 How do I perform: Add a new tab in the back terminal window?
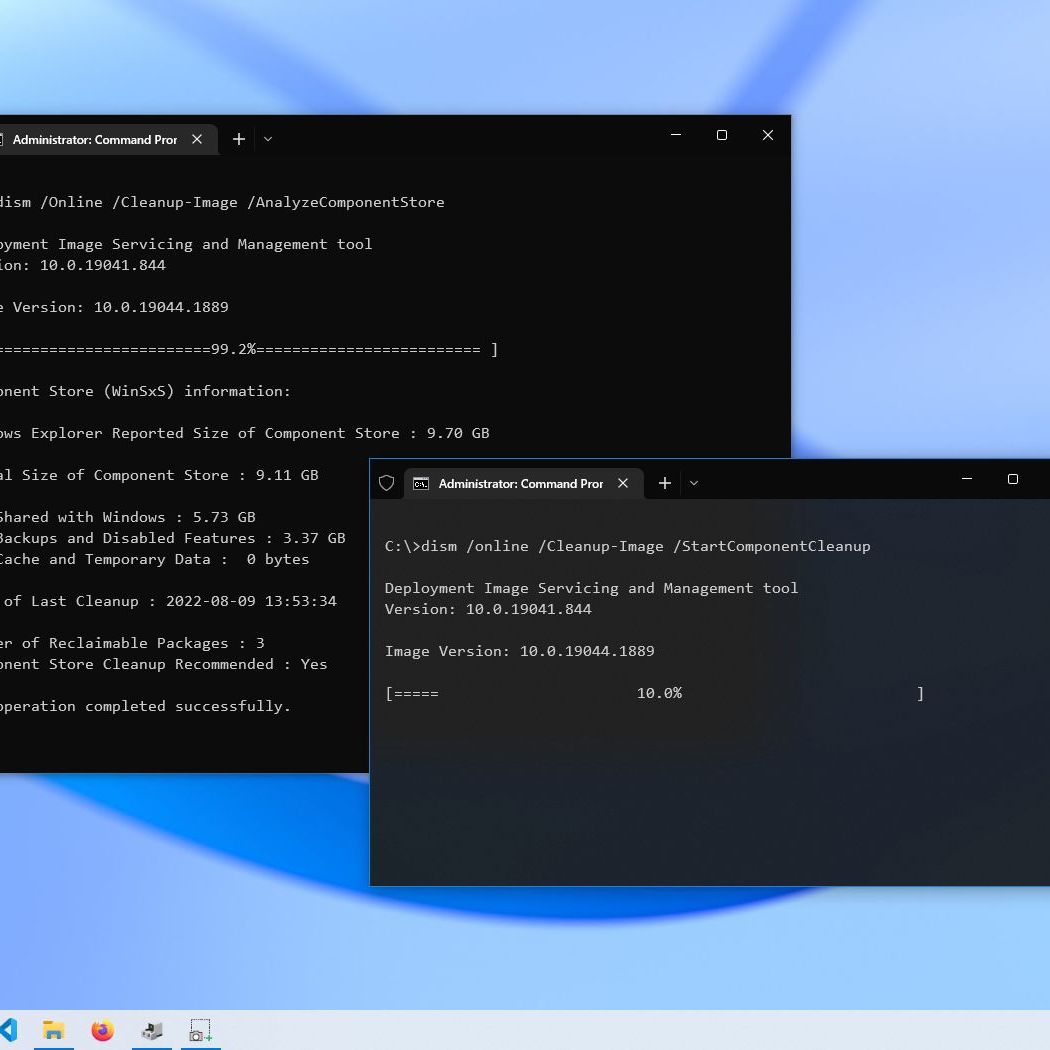pyautogui.click(x=238, y=139)
